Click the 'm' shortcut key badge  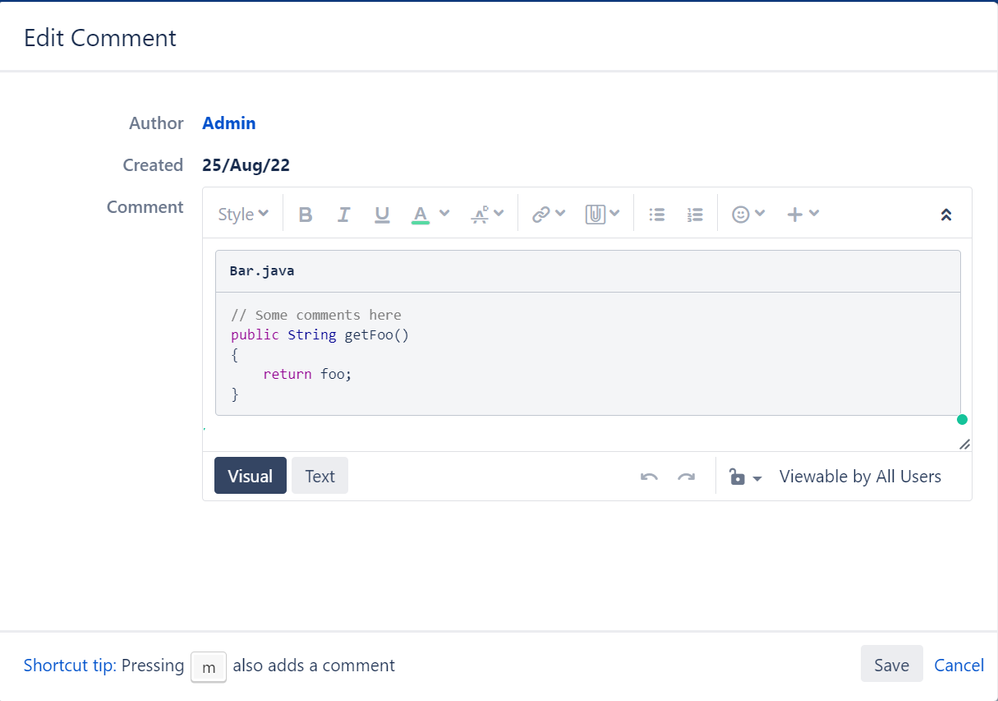(x=208, y=667)
